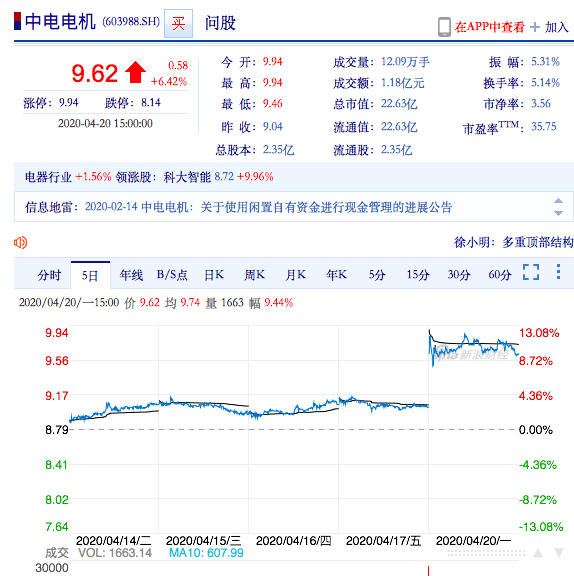Image resolution: width=574 pixels, height=576 pixels.
Task: Click the 2020/04/16/四 date label
Action: pos(293,541)
